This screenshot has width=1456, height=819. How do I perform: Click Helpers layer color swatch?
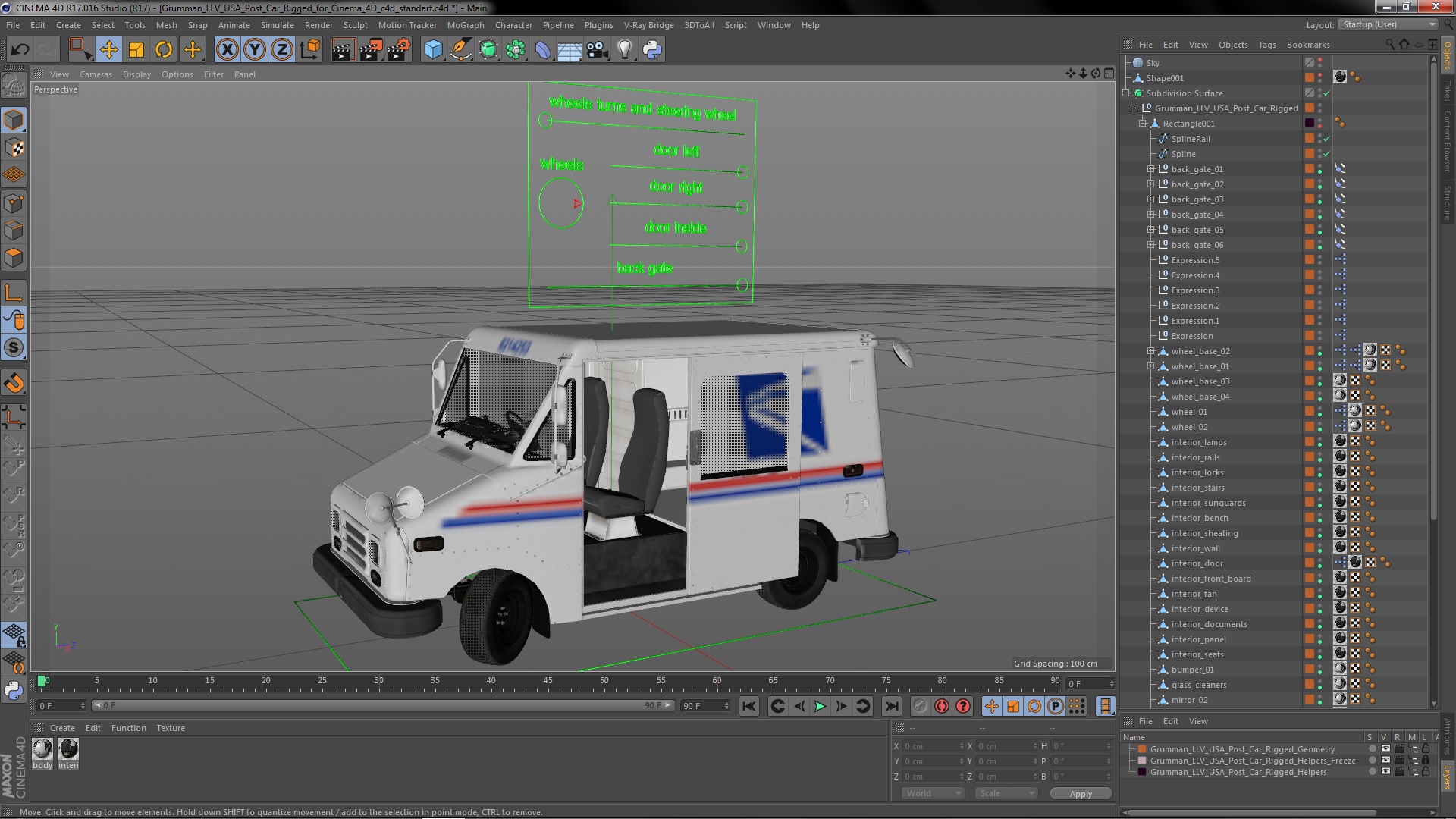click(x=1142, y=772)
